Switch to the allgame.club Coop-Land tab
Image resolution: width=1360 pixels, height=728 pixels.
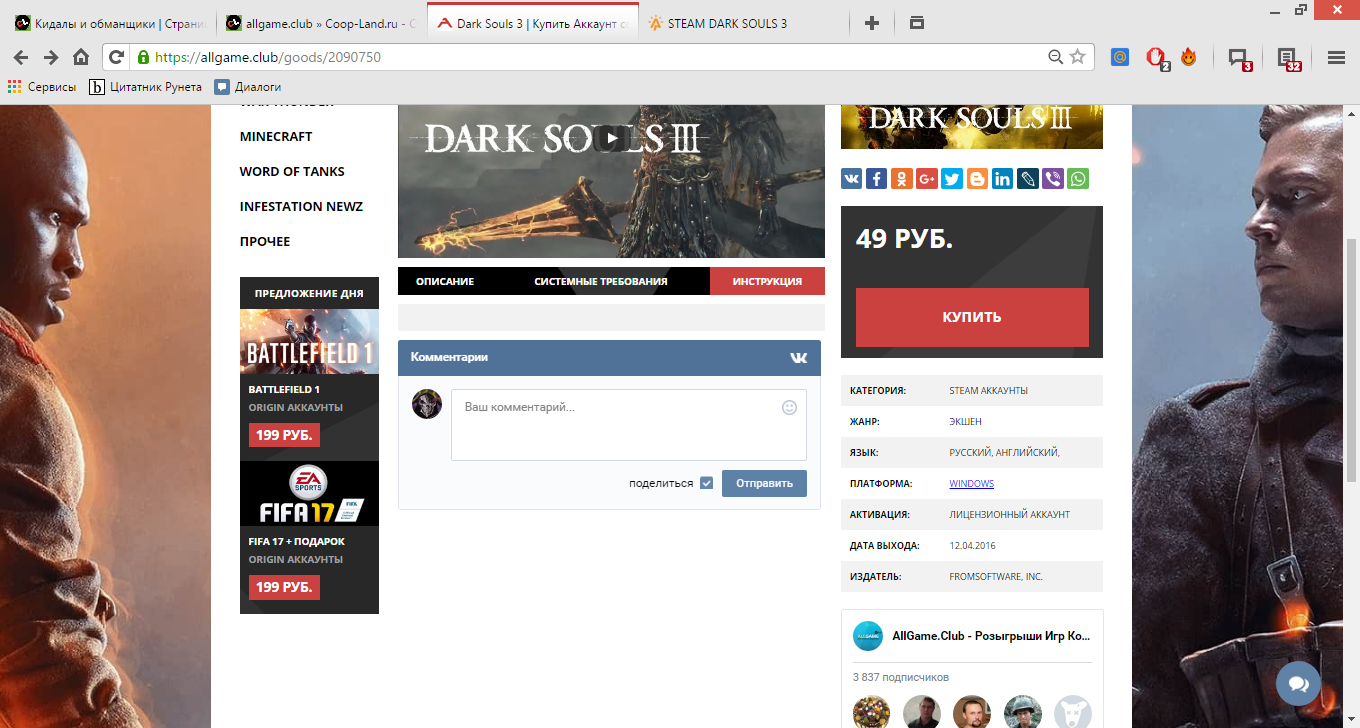(321, 23)
